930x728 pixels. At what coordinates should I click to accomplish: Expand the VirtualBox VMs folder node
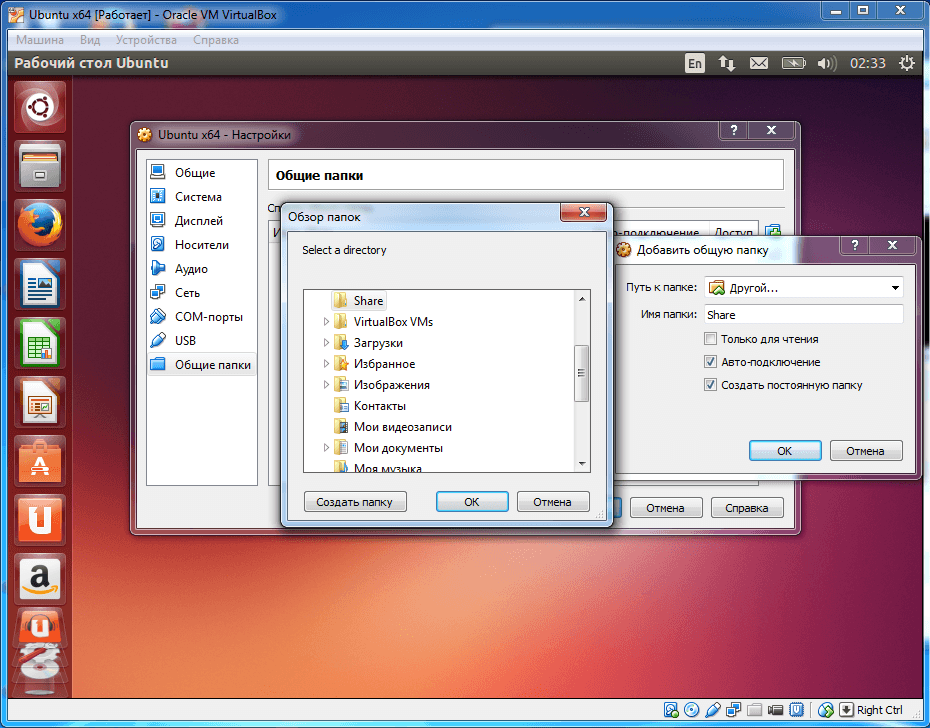point(326,322)
